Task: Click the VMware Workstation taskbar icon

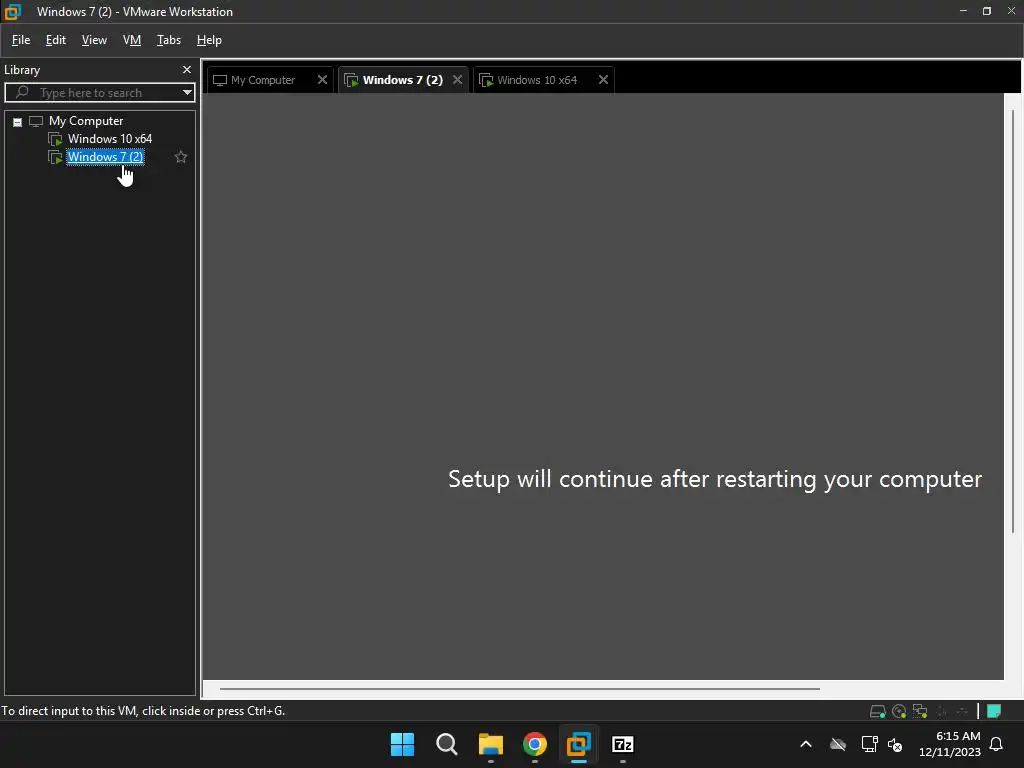Action: (579, 744)
